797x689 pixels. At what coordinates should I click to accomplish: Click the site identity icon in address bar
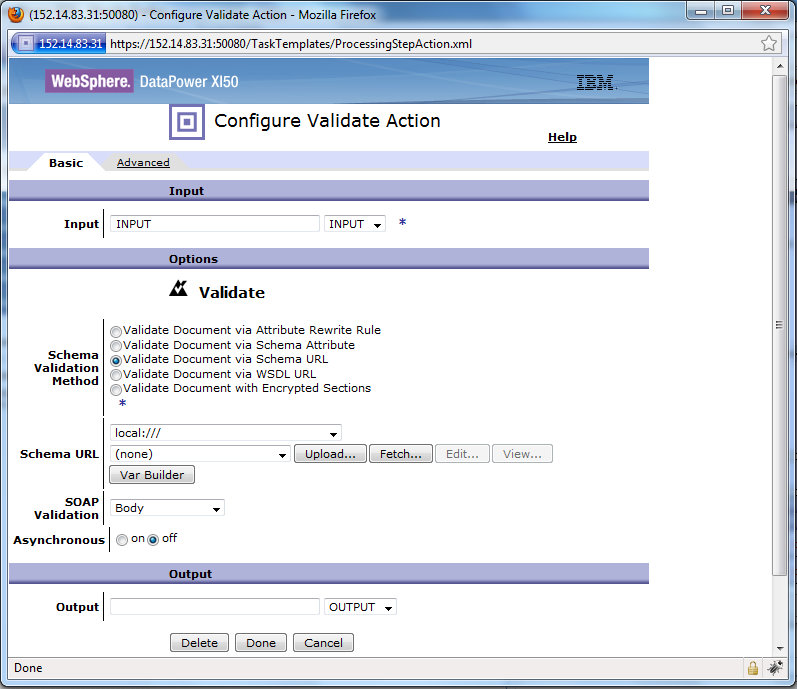[26, 44]
